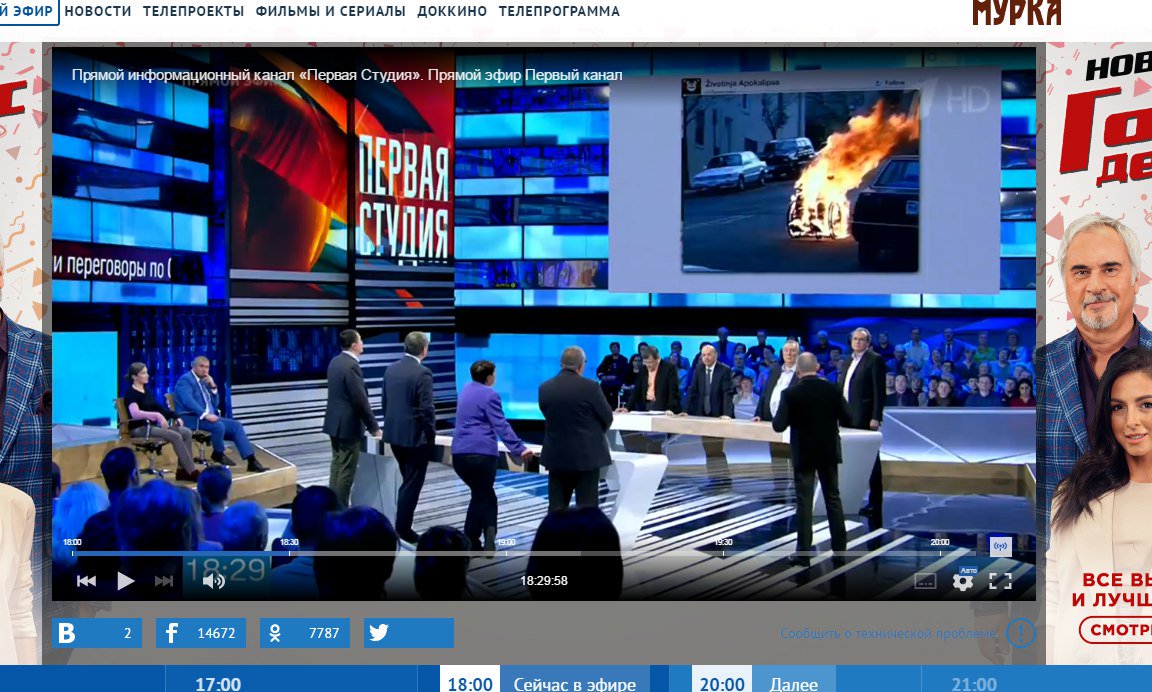Share the broadcast on Odnoklassniki
This screenshot has width=1152, height=692.
(305, 633)
